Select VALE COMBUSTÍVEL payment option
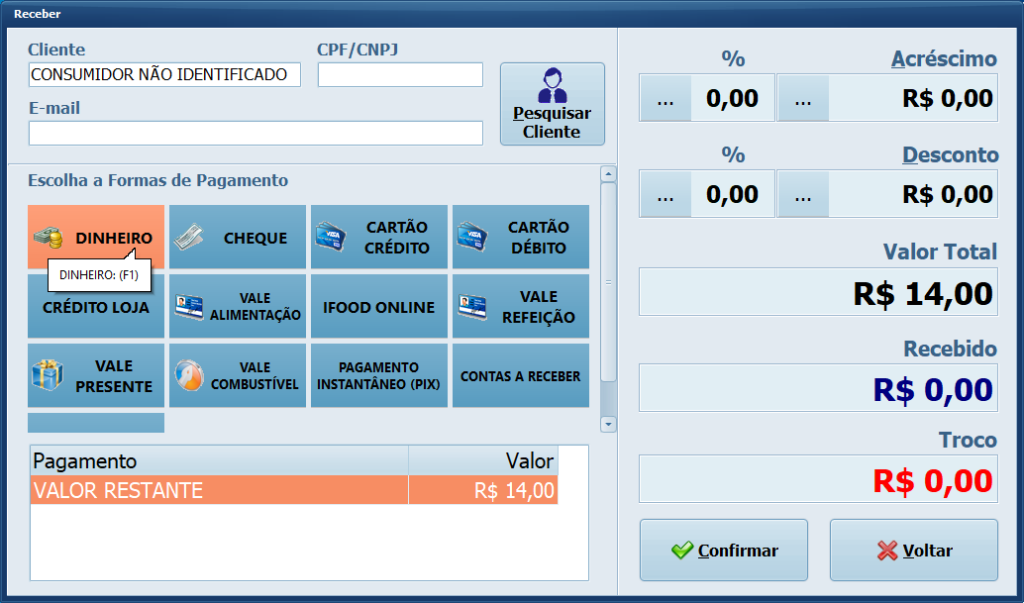Image resolution: width=1024 pixels, height=603 pixels. coord(237,376)
